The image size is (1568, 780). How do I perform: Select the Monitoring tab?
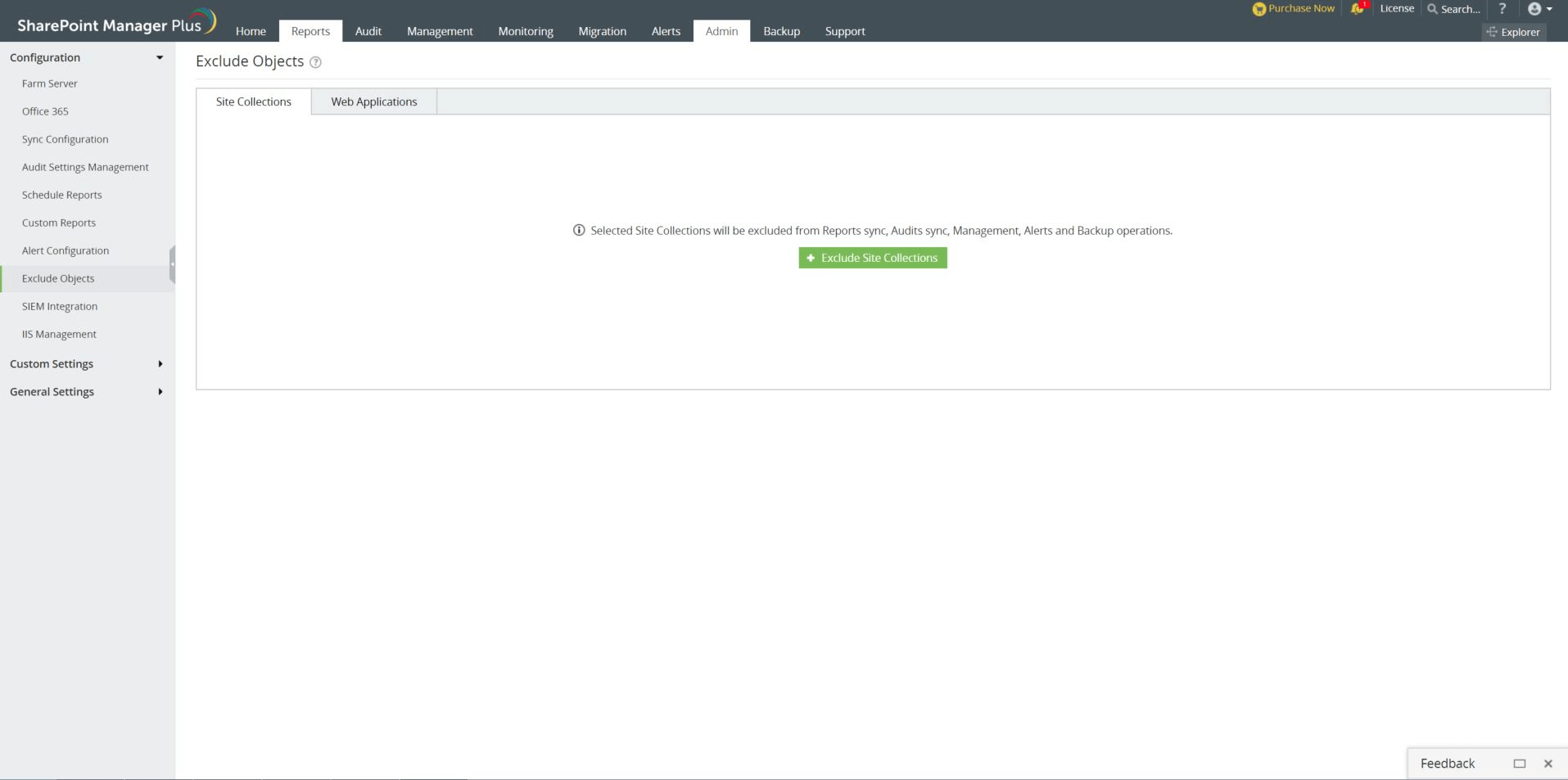click(x=526, y=31)
